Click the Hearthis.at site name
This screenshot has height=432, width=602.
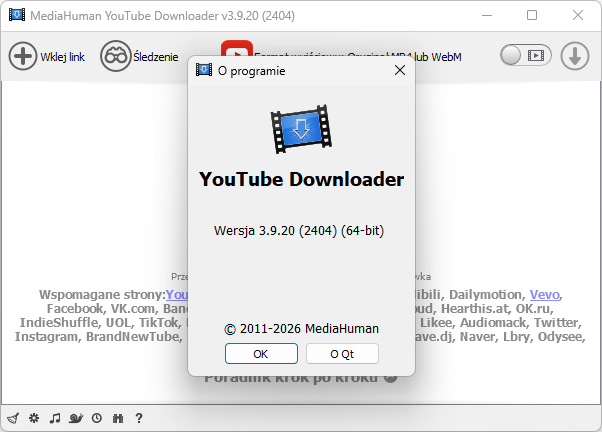point(476,308)
